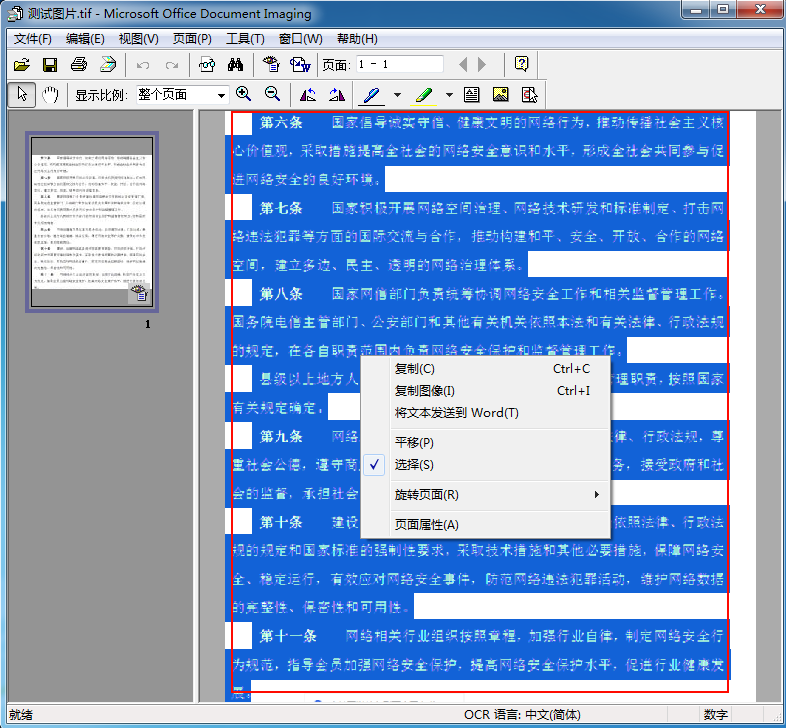Toggle the checked 选择(S) option

click(x=414, y=465)
